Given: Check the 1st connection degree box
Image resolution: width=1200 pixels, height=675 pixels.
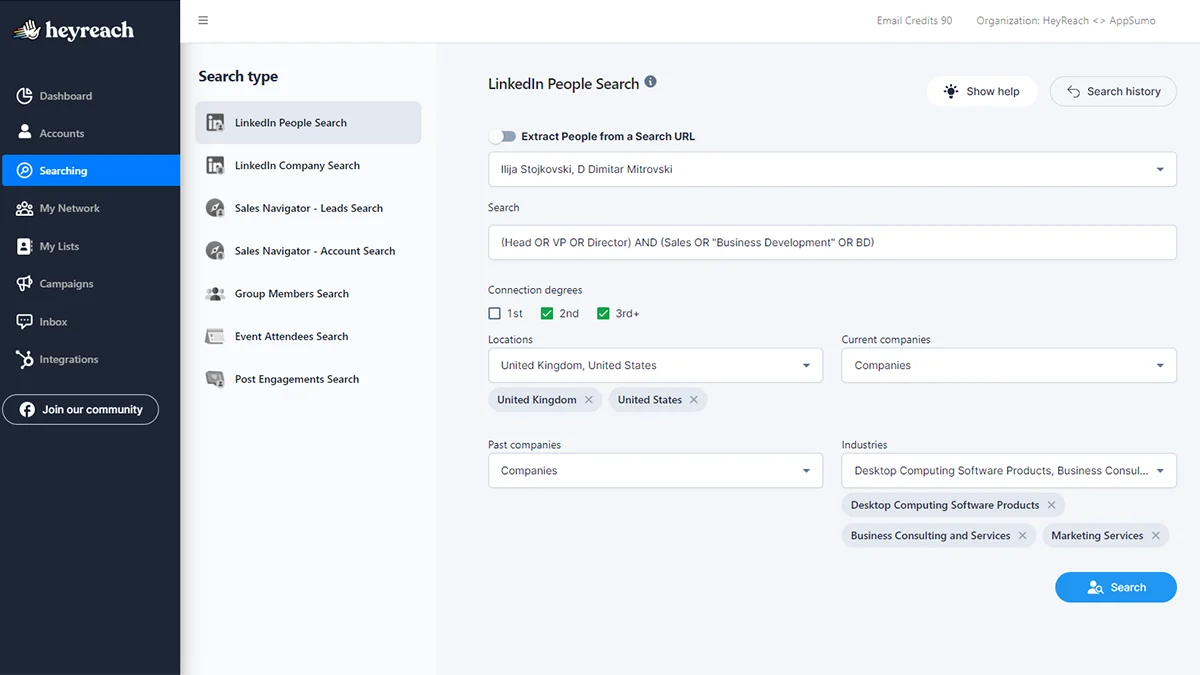Looking at the screenshot, I should [495, 313].
